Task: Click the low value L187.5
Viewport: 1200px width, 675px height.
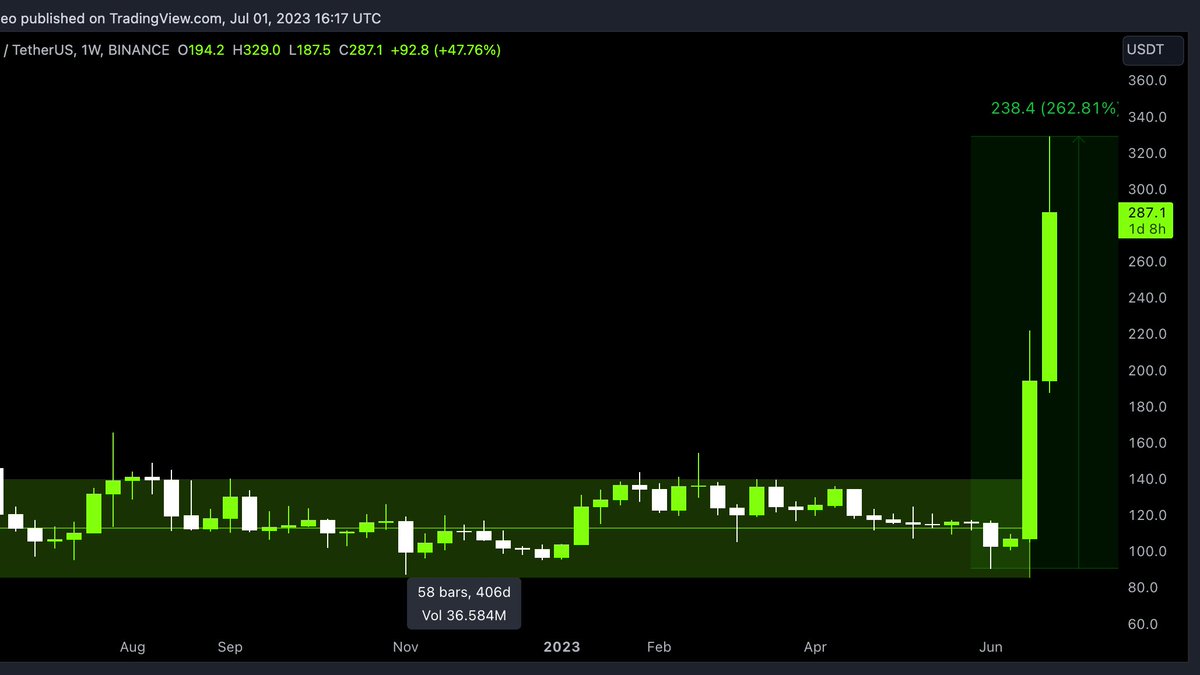Action: 309,49
